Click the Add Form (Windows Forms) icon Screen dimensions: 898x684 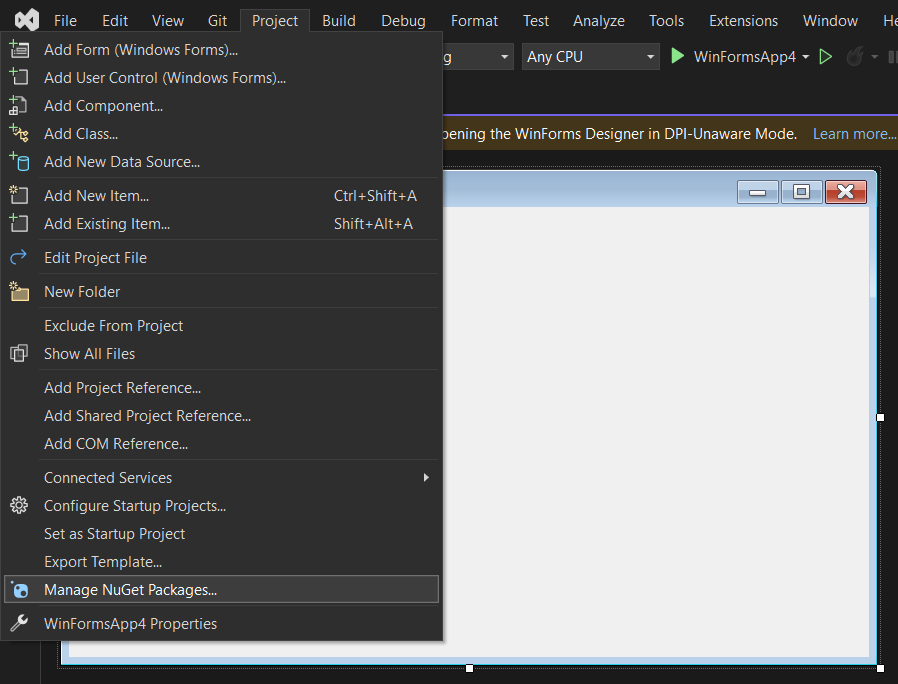(19, 50)
